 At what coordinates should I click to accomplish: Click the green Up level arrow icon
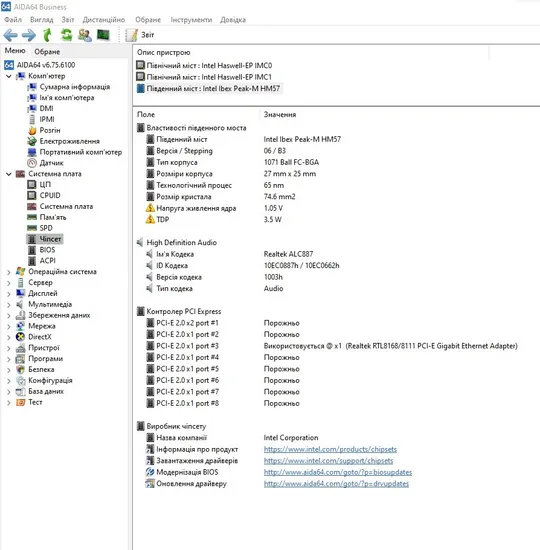pyautogui.click(x=47, y=35)
